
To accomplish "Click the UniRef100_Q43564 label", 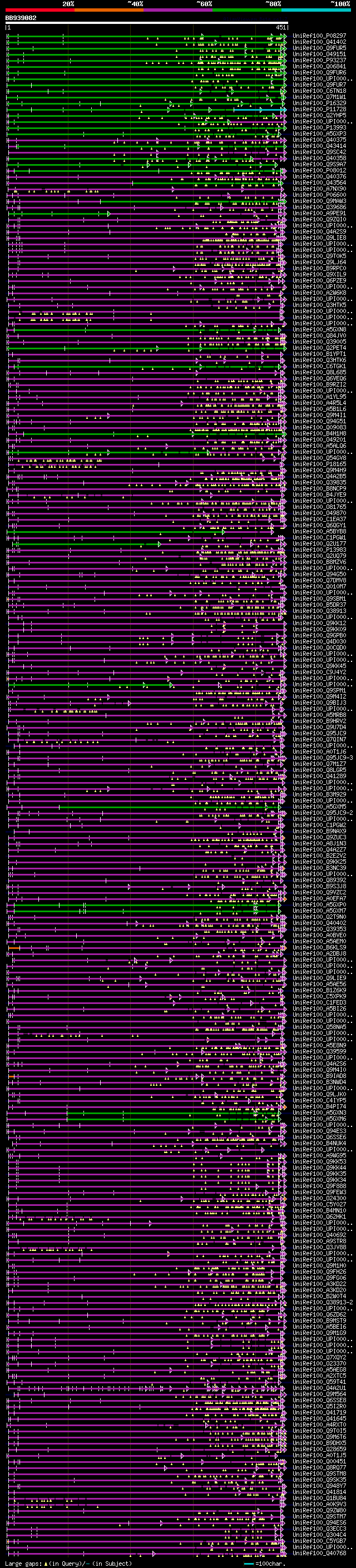I will pyautogui.click(x=319, y=182).
